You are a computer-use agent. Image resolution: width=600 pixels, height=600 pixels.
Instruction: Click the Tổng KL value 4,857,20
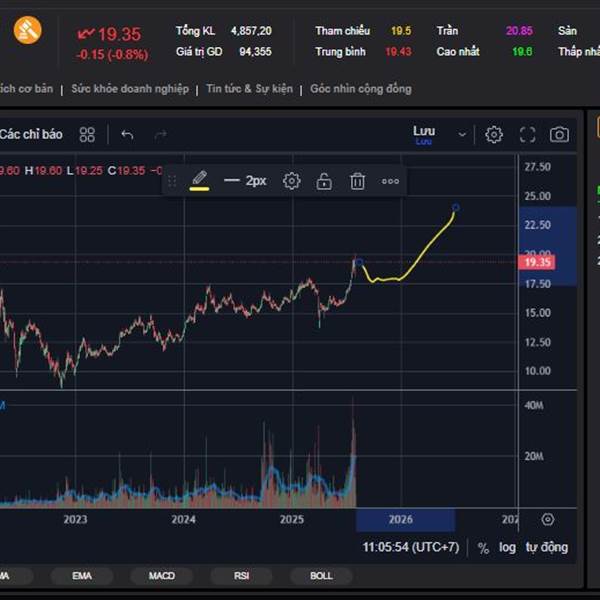coord(251,31)
